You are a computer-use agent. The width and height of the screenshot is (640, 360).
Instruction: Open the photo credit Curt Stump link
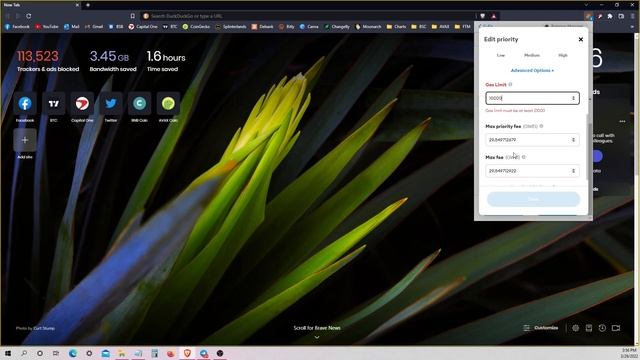point(44,328)
